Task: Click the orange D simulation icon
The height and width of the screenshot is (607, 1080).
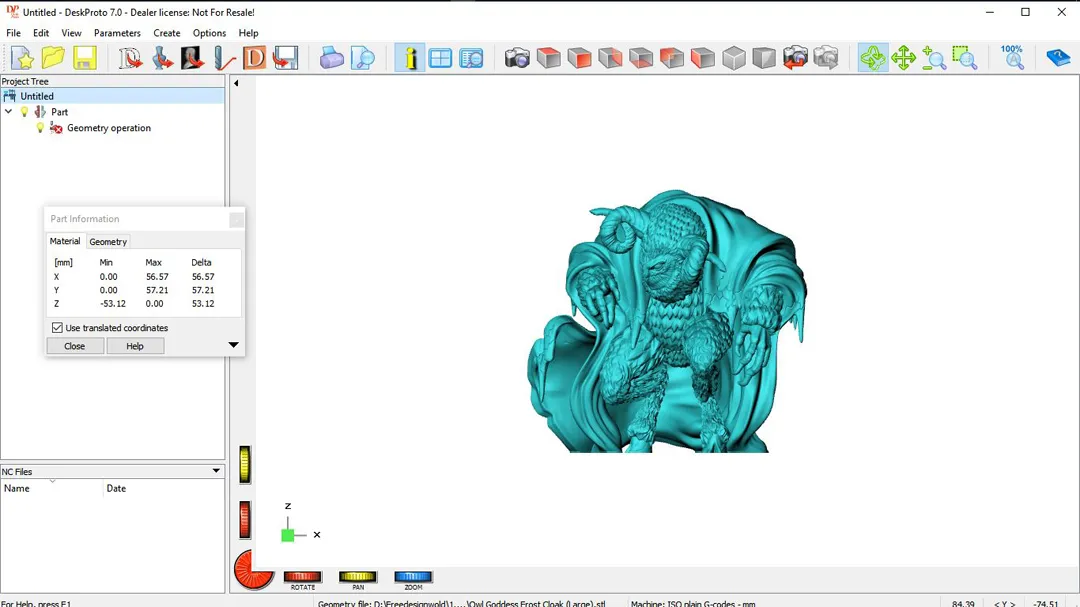Action: (254, 58)
